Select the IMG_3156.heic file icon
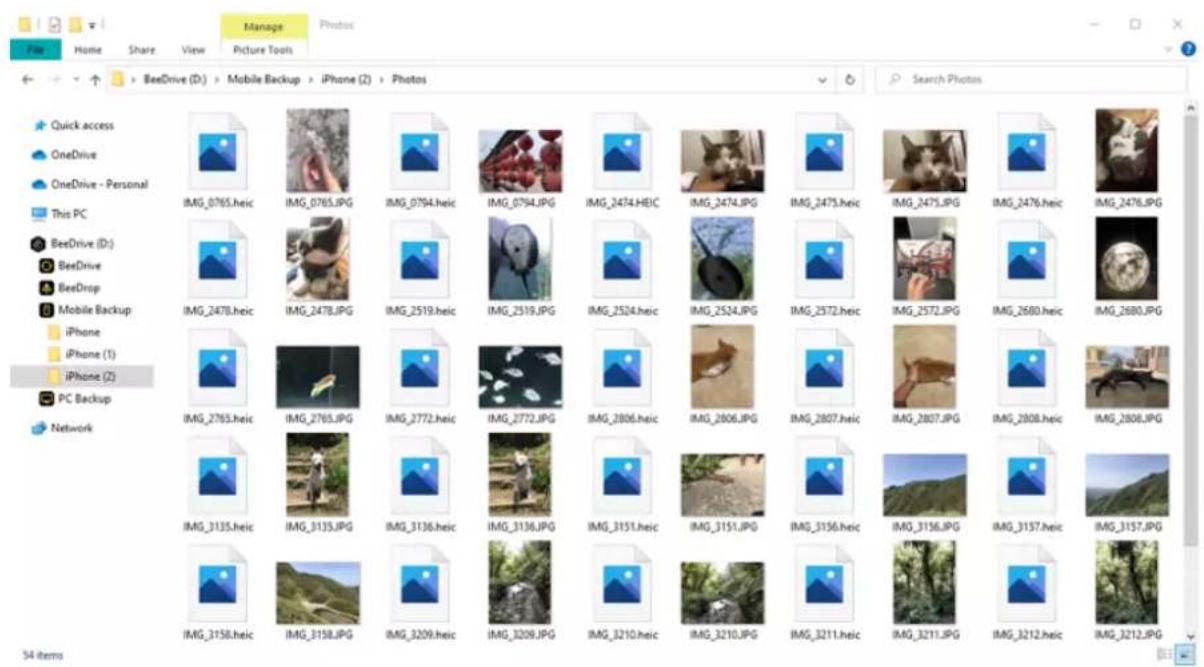 [x=824, y=476]
